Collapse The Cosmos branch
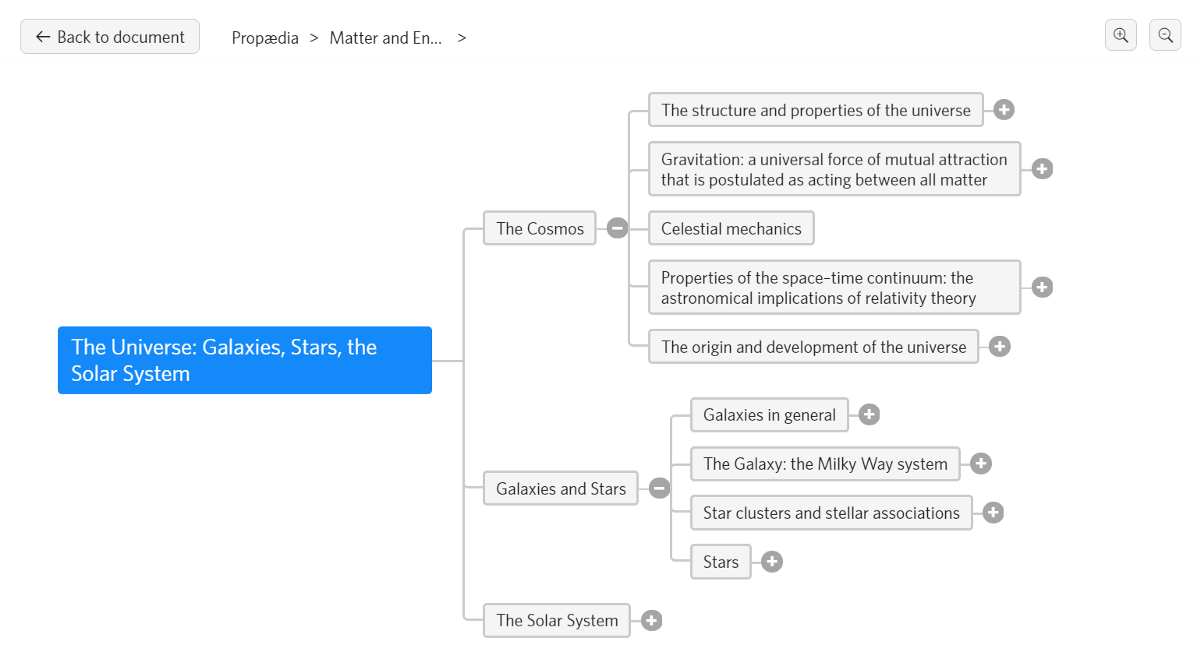The height and width of the screenshot is (662, 1200). (617, 228)
